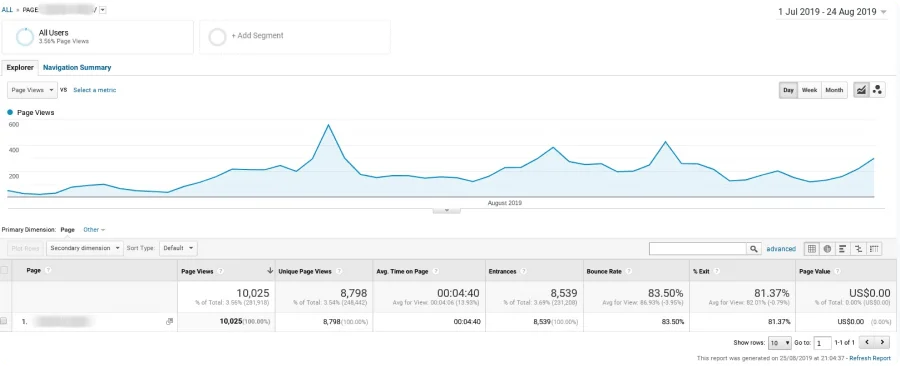This screenshot has height=366, width=900.
Task: Sort by the Bounce Rate column
Action: tap(604, 271)
